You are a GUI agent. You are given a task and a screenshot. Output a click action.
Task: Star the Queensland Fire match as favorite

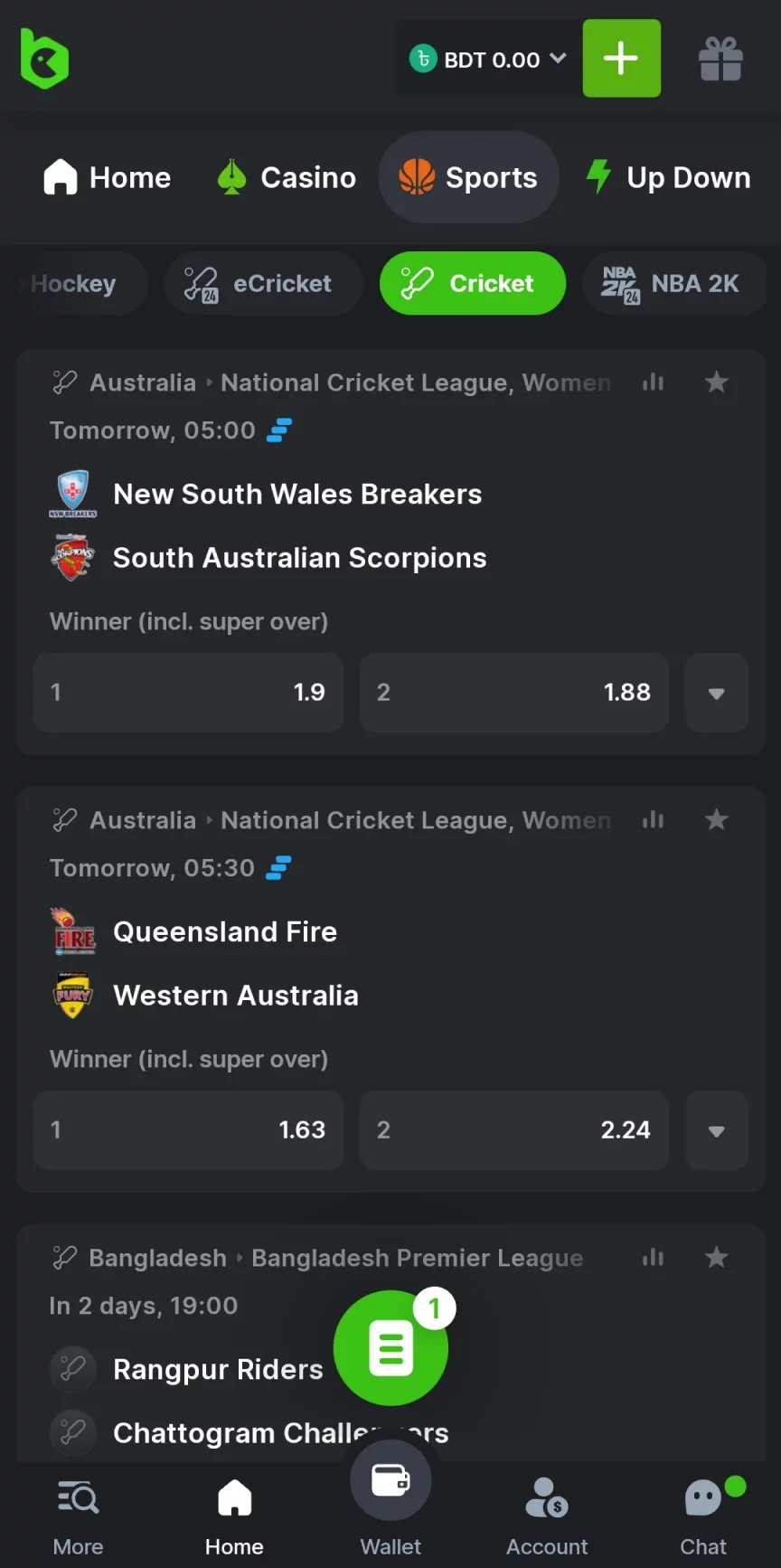pos(717,820)
